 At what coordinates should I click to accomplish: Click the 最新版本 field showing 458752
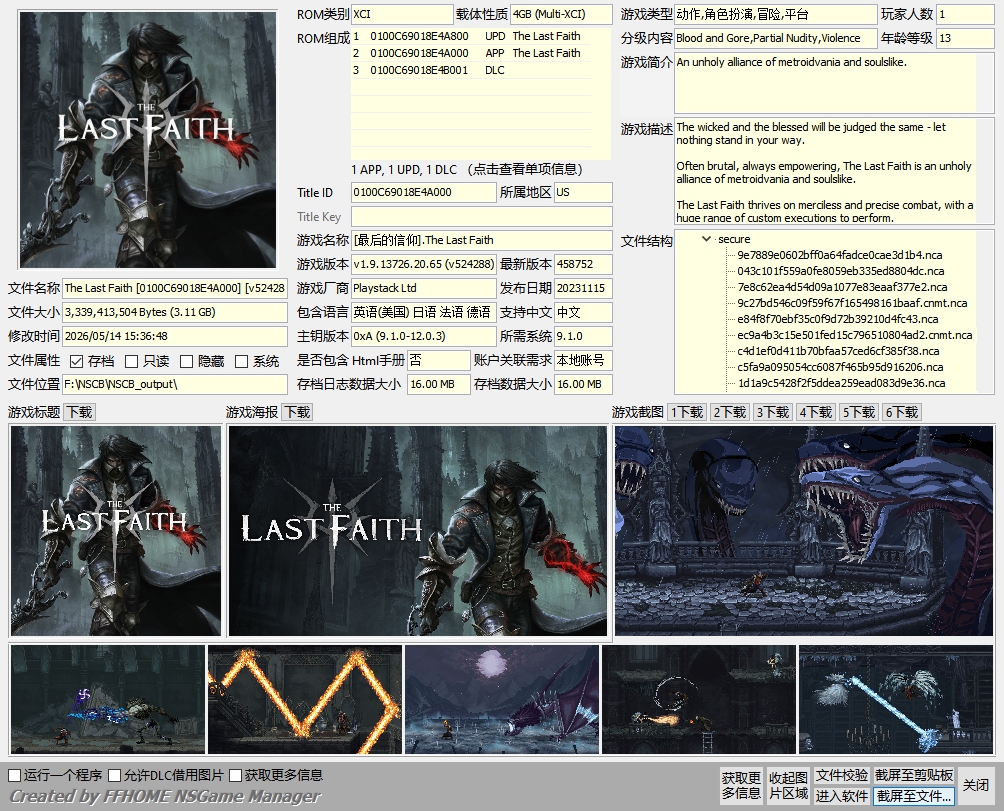click(x=583, y=264)
